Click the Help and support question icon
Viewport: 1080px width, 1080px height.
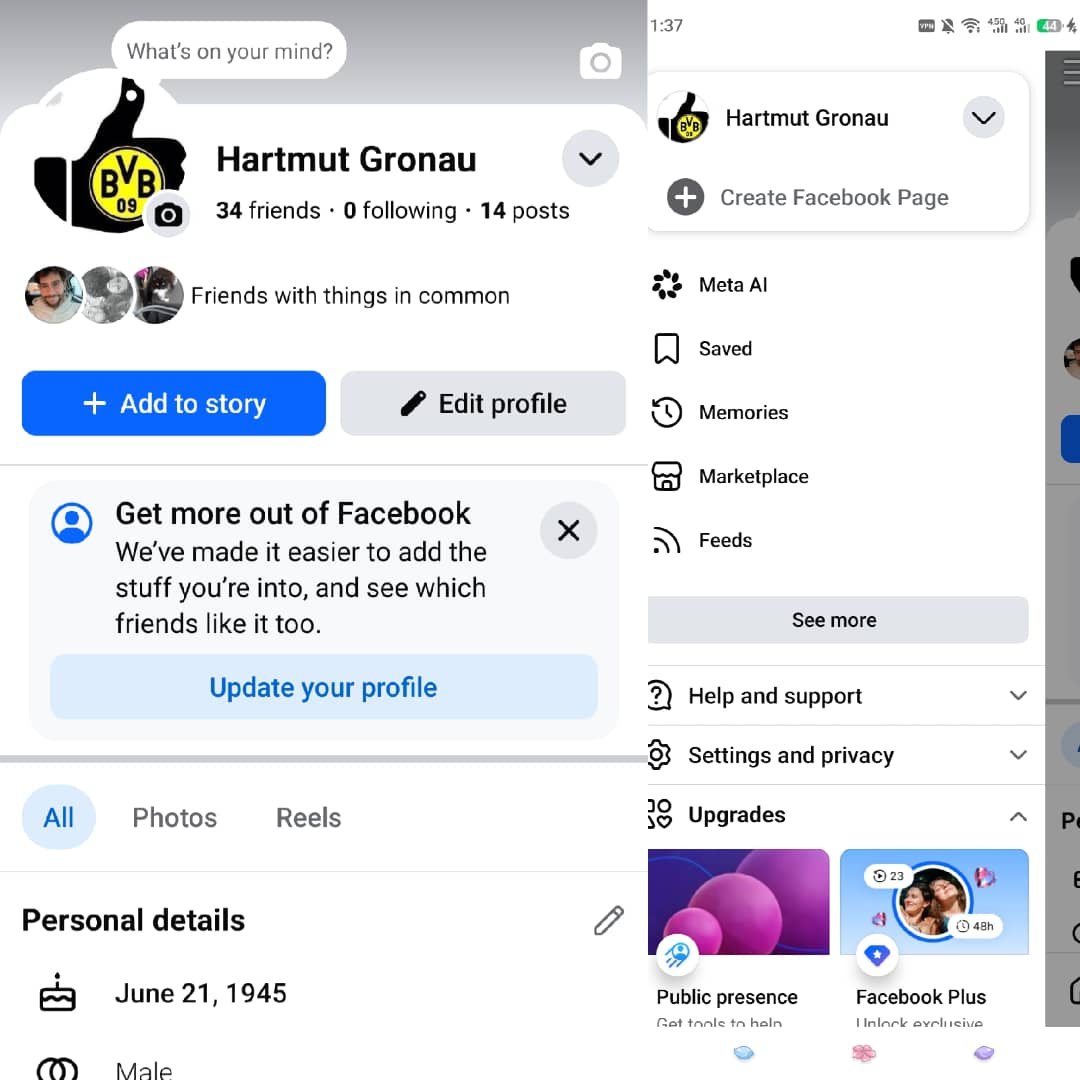tap(659, 696)
